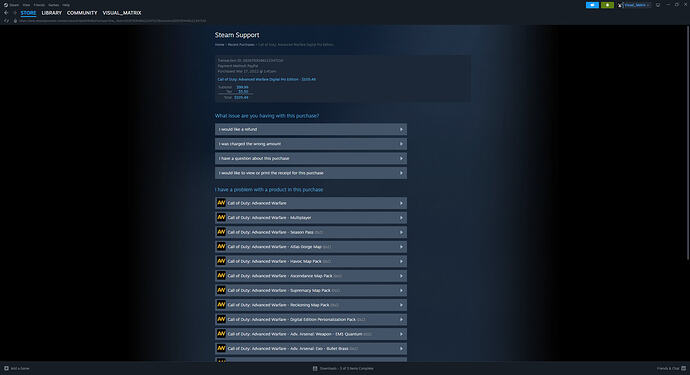Switch to Big Picture mode icon

[x=658, y=5]
